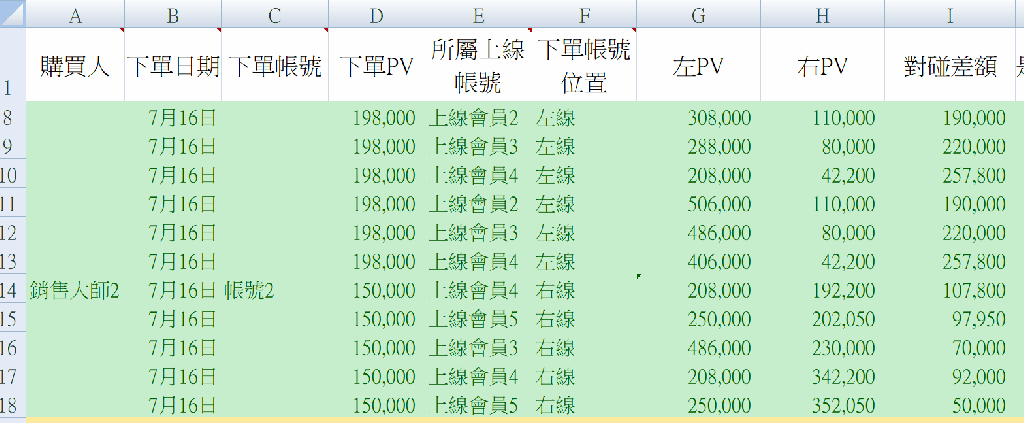This screenshot has width=1024, height=423.
Task: Click the 下單帳號 header cell
Action: [x=275, y=64]
